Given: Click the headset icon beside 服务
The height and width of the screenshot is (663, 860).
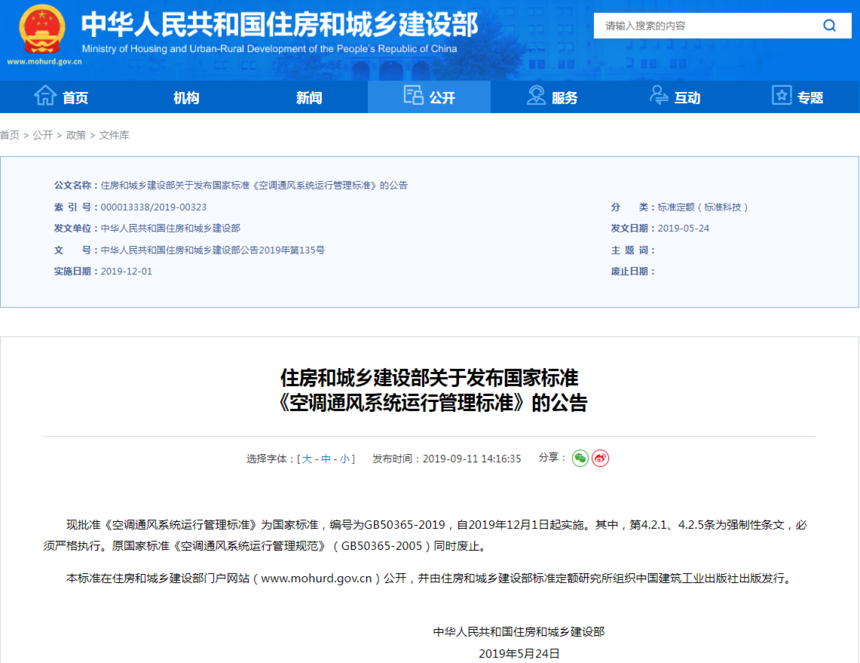Looking at the screenshot, I should 536,95.
